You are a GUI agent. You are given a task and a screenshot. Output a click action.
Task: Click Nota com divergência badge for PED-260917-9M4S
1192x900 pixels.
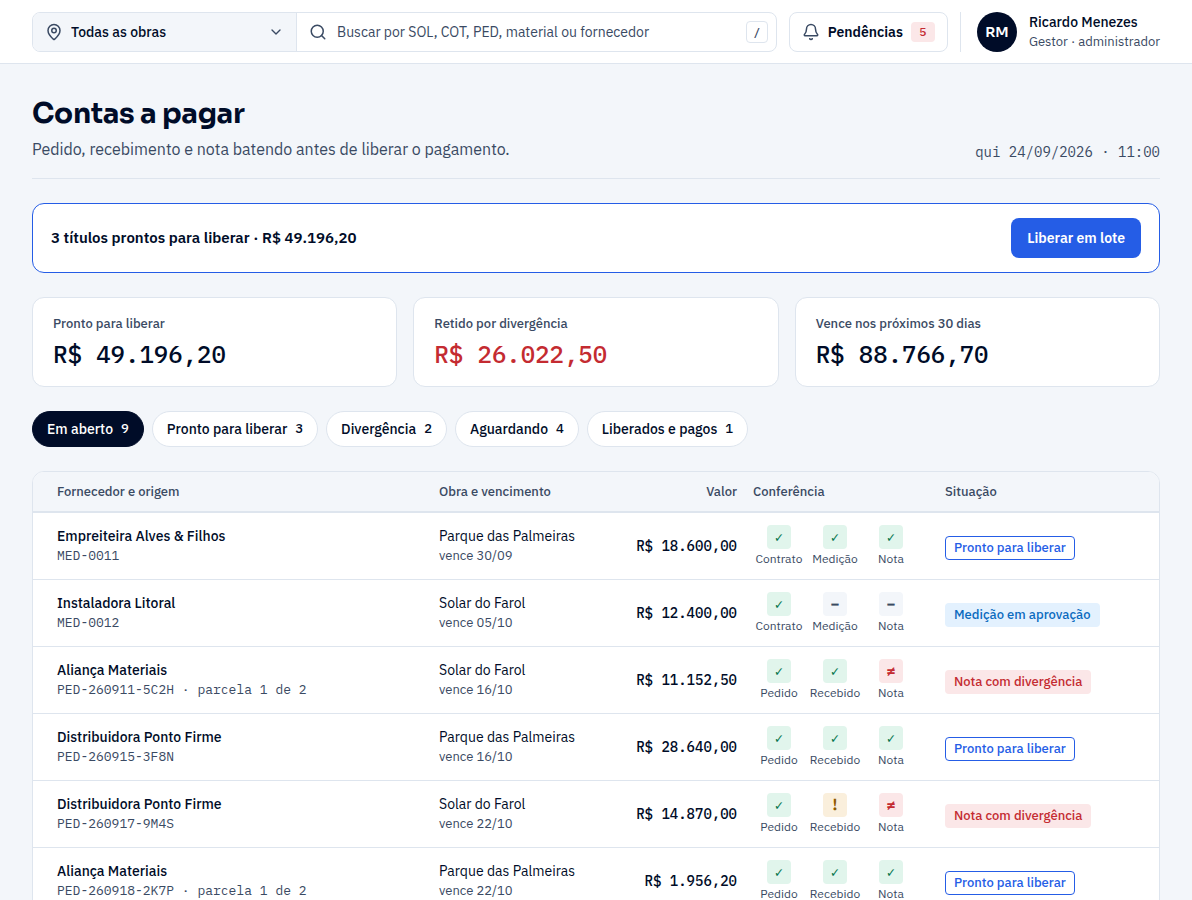(x=1018, y=816)
